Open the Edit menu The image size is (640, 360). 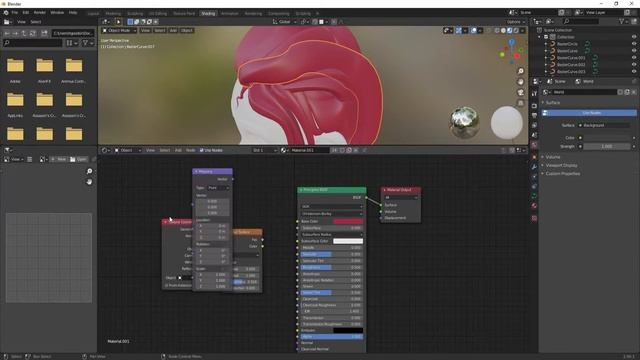click(x=26, y=13)
